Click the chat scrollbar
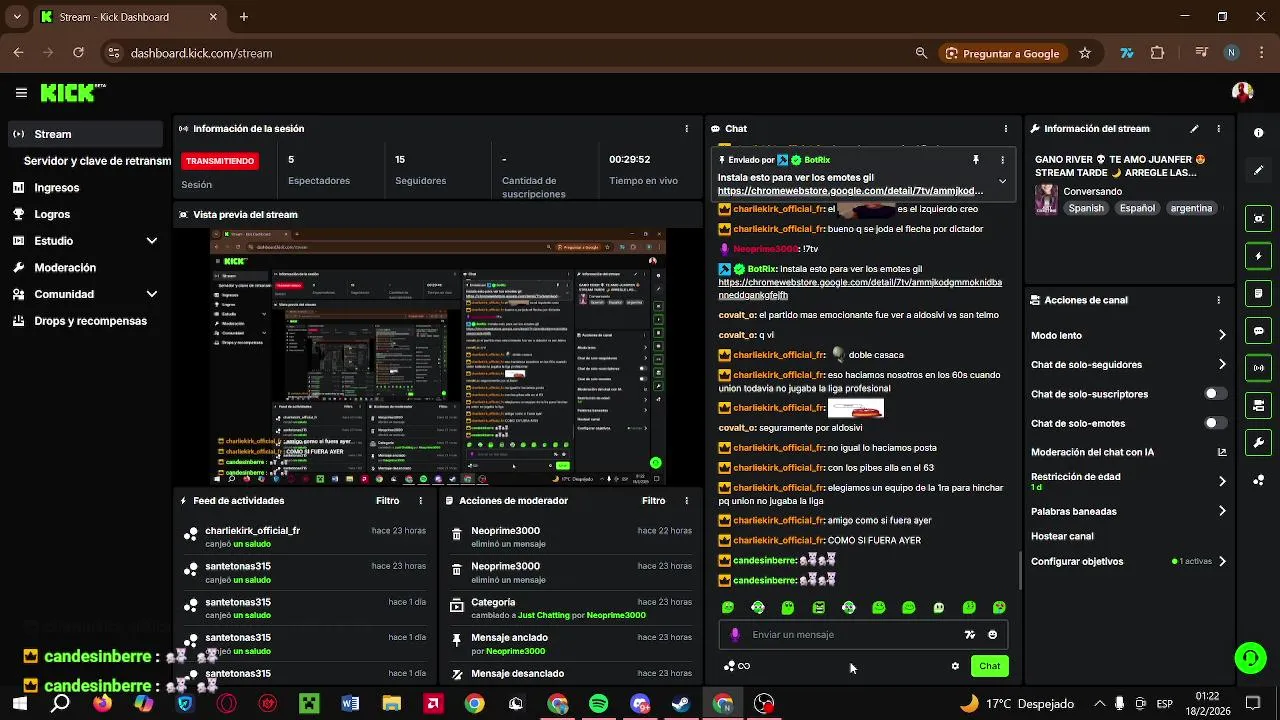This screenshot has width=1280, height=720. pyautogui.click(x=1020, y=570)
